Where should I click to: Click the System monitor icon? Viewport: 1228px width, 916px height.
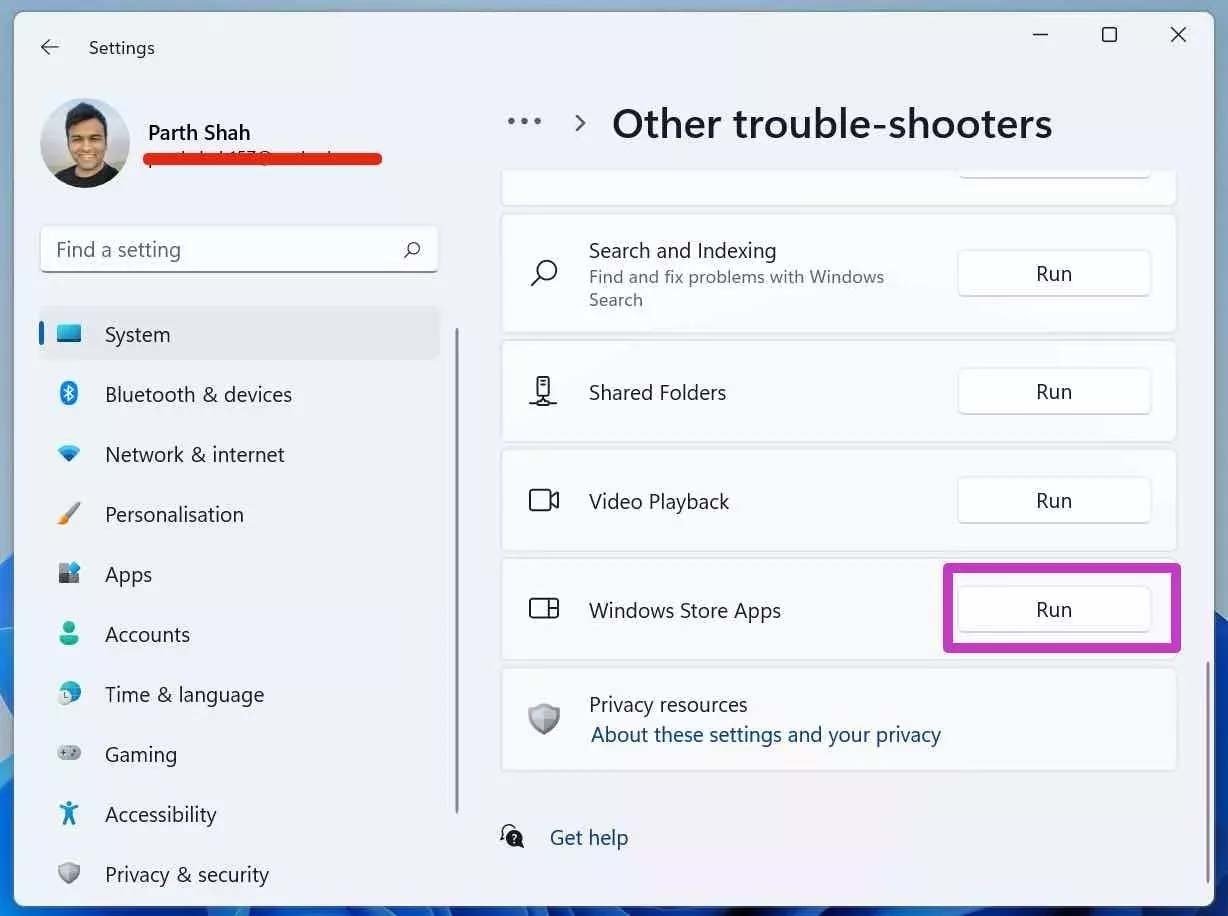[69, 334]
